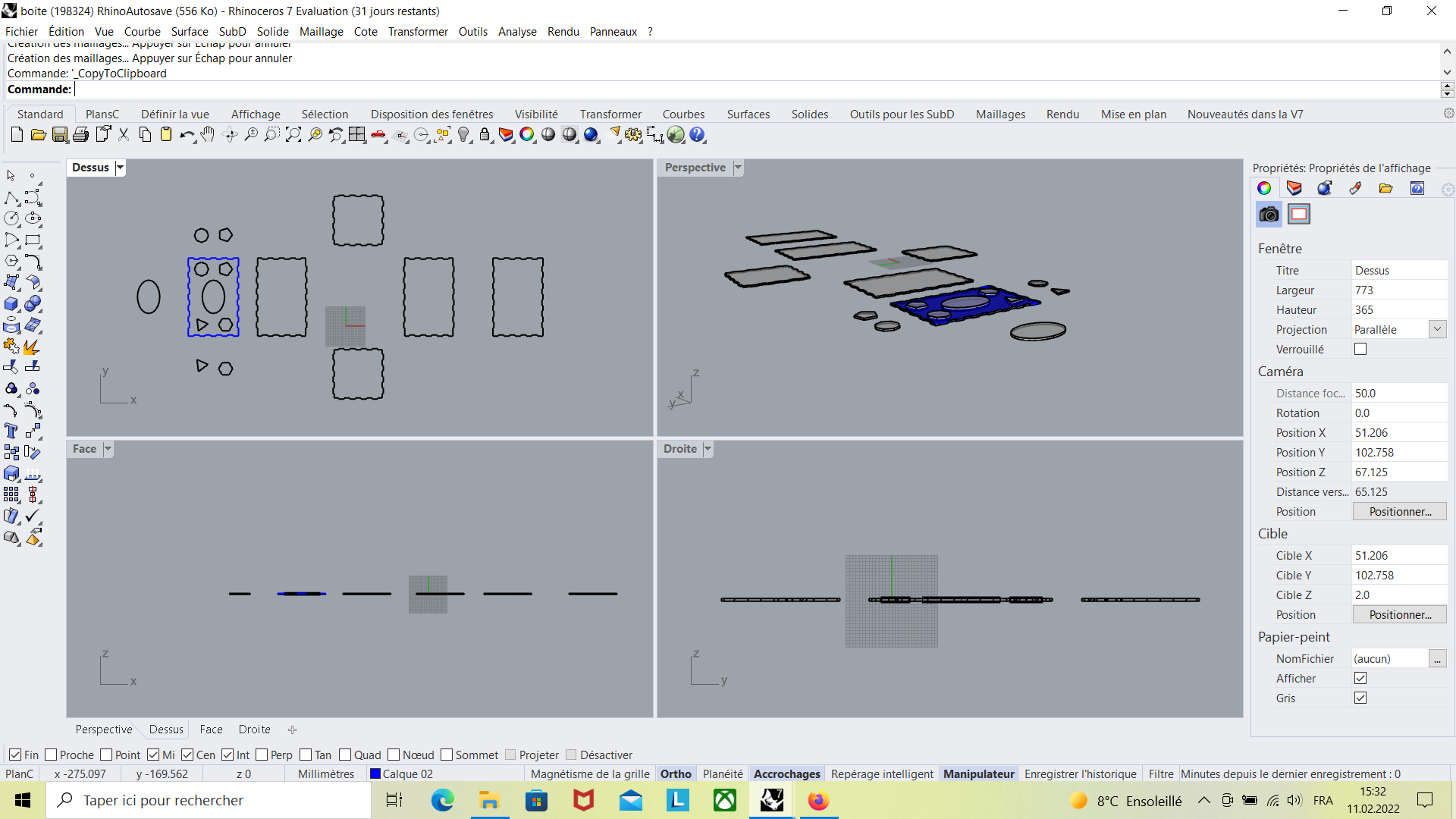Enable the Verrouillé checkbox
1456x819 pixels.
click(1360, 350)
